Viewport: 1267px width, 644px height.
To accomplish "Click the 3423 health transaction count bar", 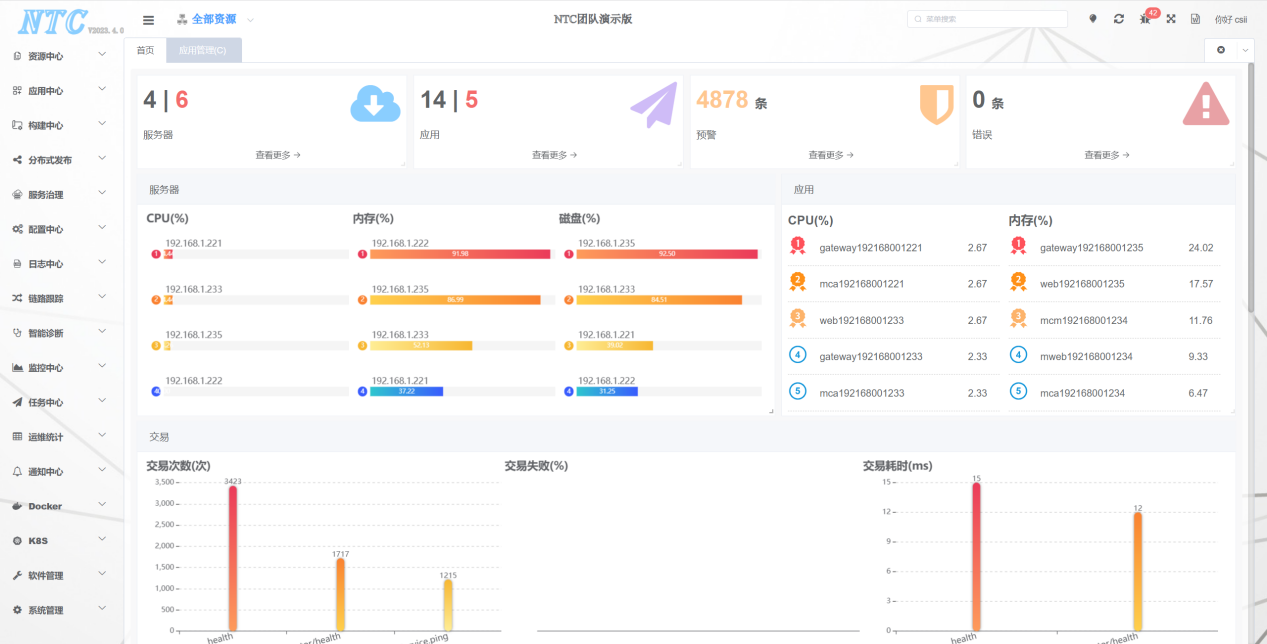I will point(233,558).
